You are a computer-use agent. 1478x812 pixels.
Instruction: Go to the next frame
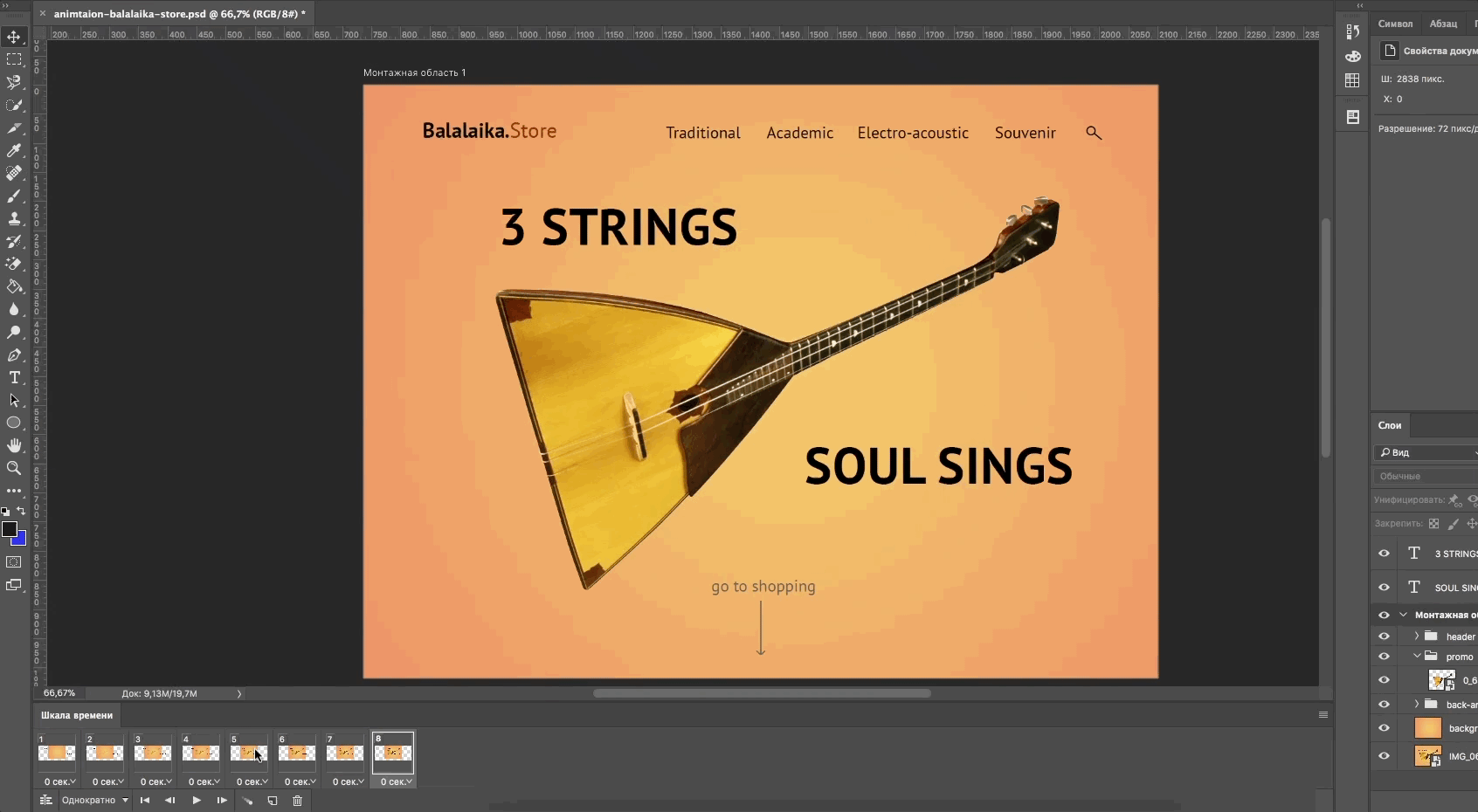click(222, 801)
